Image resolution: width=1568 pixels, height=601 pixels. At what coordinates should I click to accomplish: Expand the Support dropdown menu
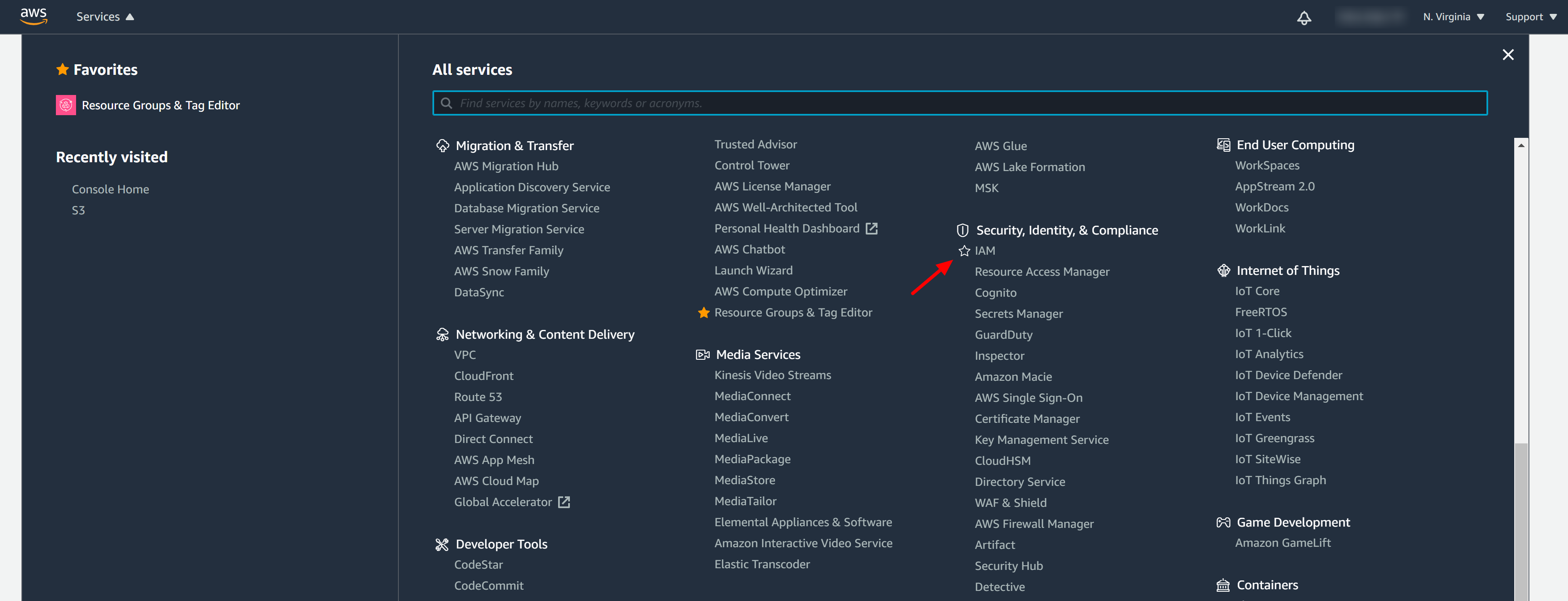(x=1530, y=16)
